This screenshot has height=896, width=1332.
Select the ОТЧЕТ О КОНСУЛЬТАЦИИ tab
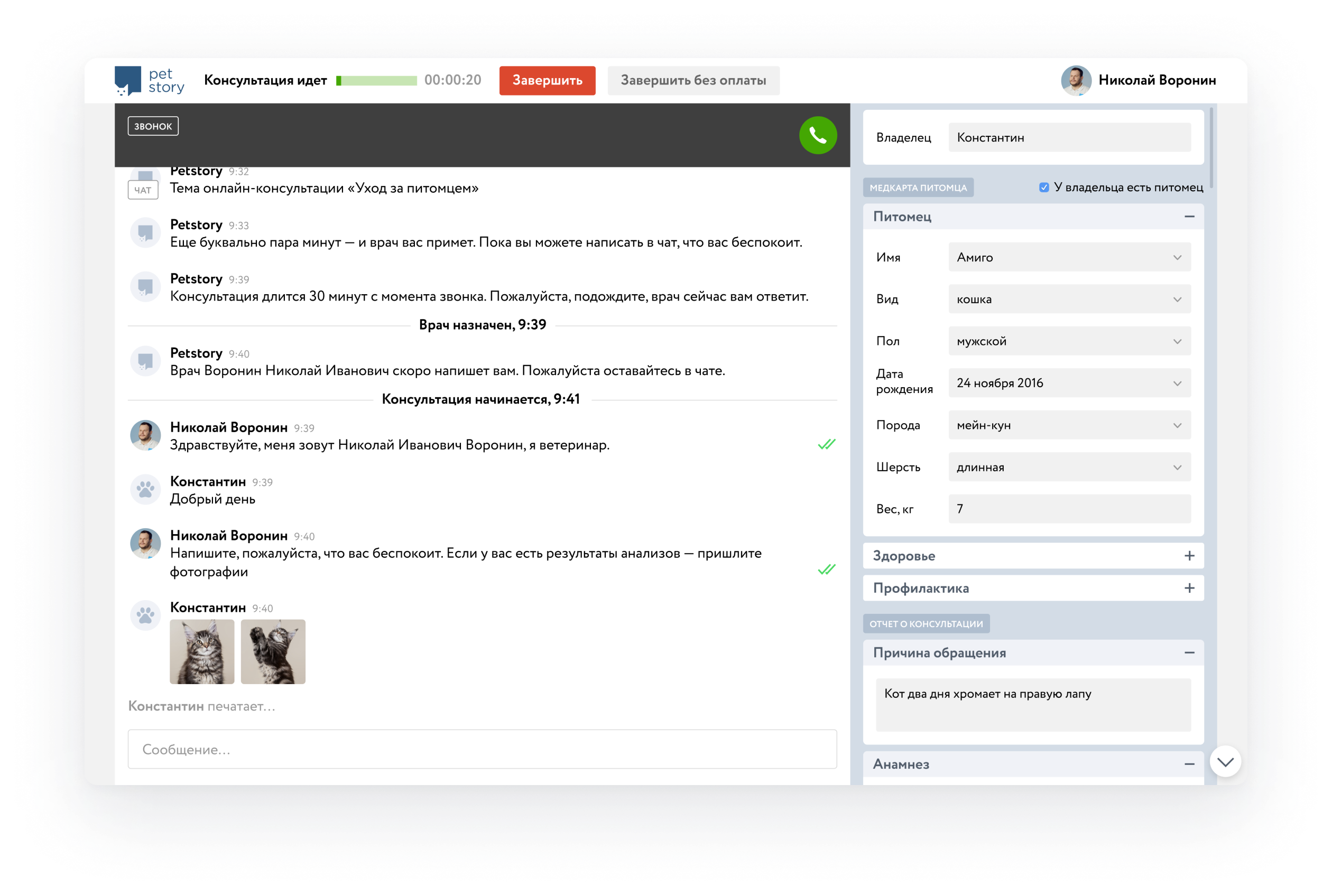click(926, 623)
